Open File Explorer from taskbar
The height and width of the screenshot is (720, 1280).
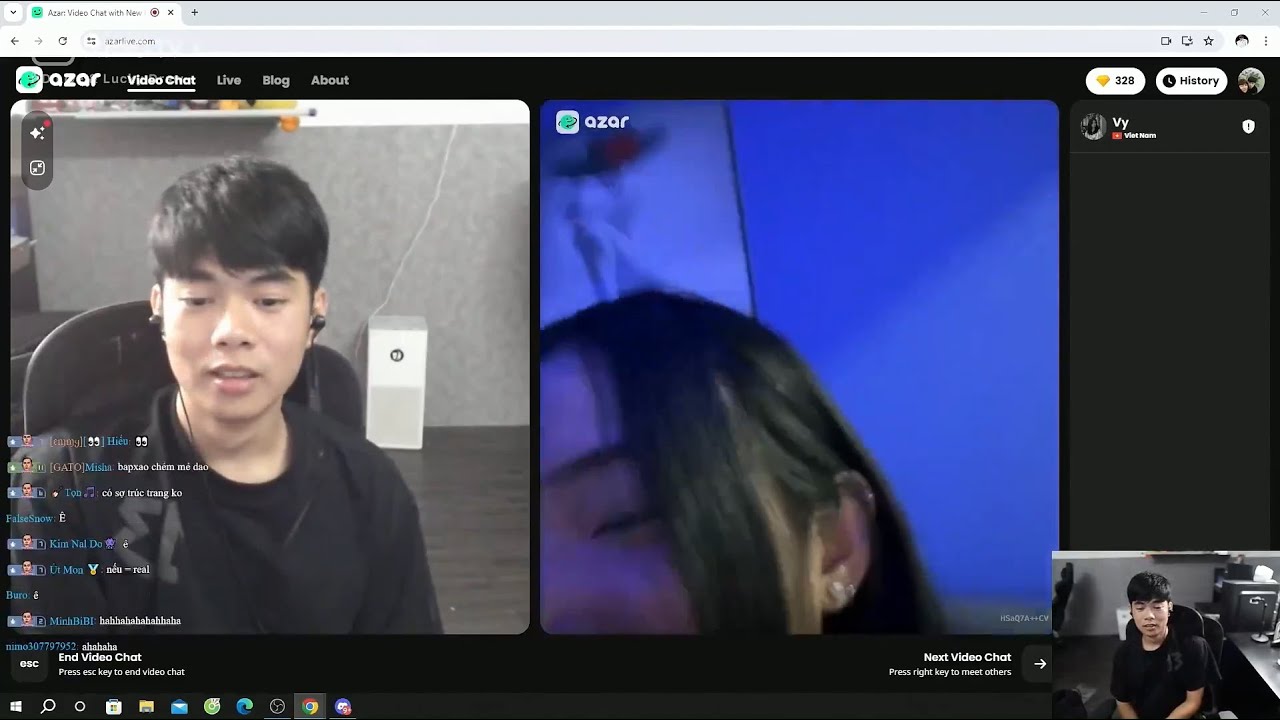click(146, 707)
